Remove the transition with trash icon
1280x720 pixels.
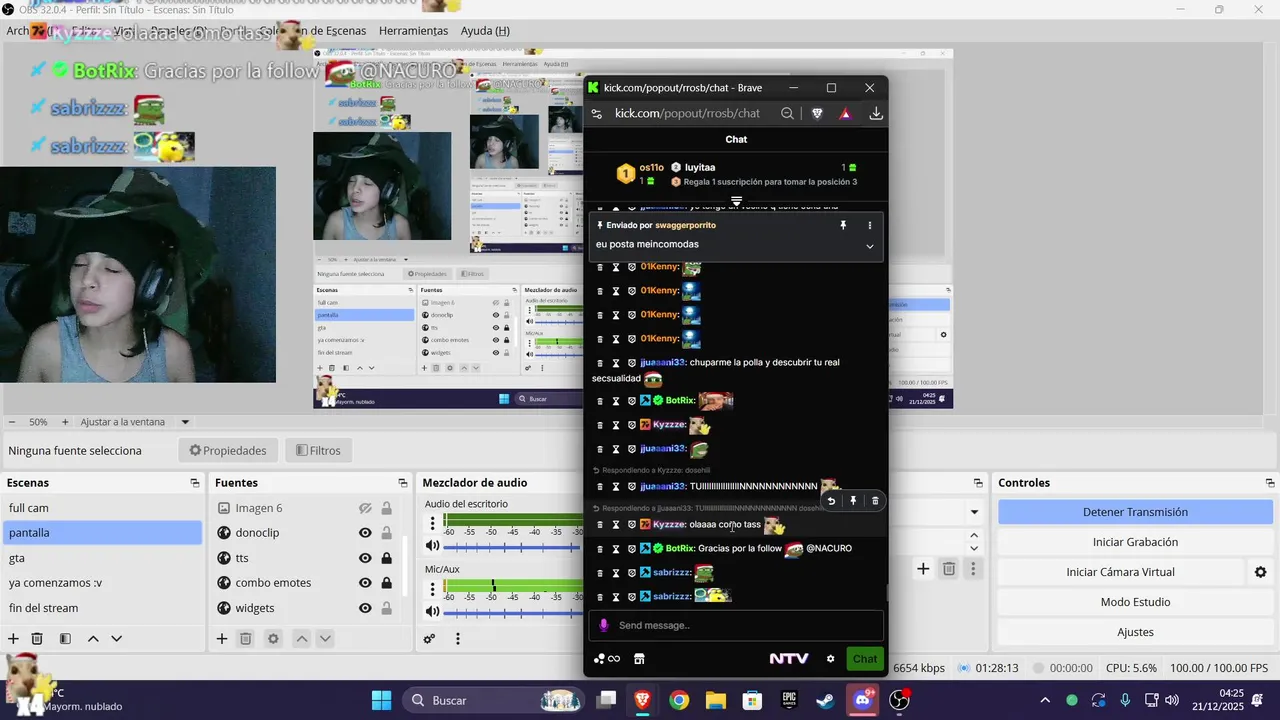949,569
